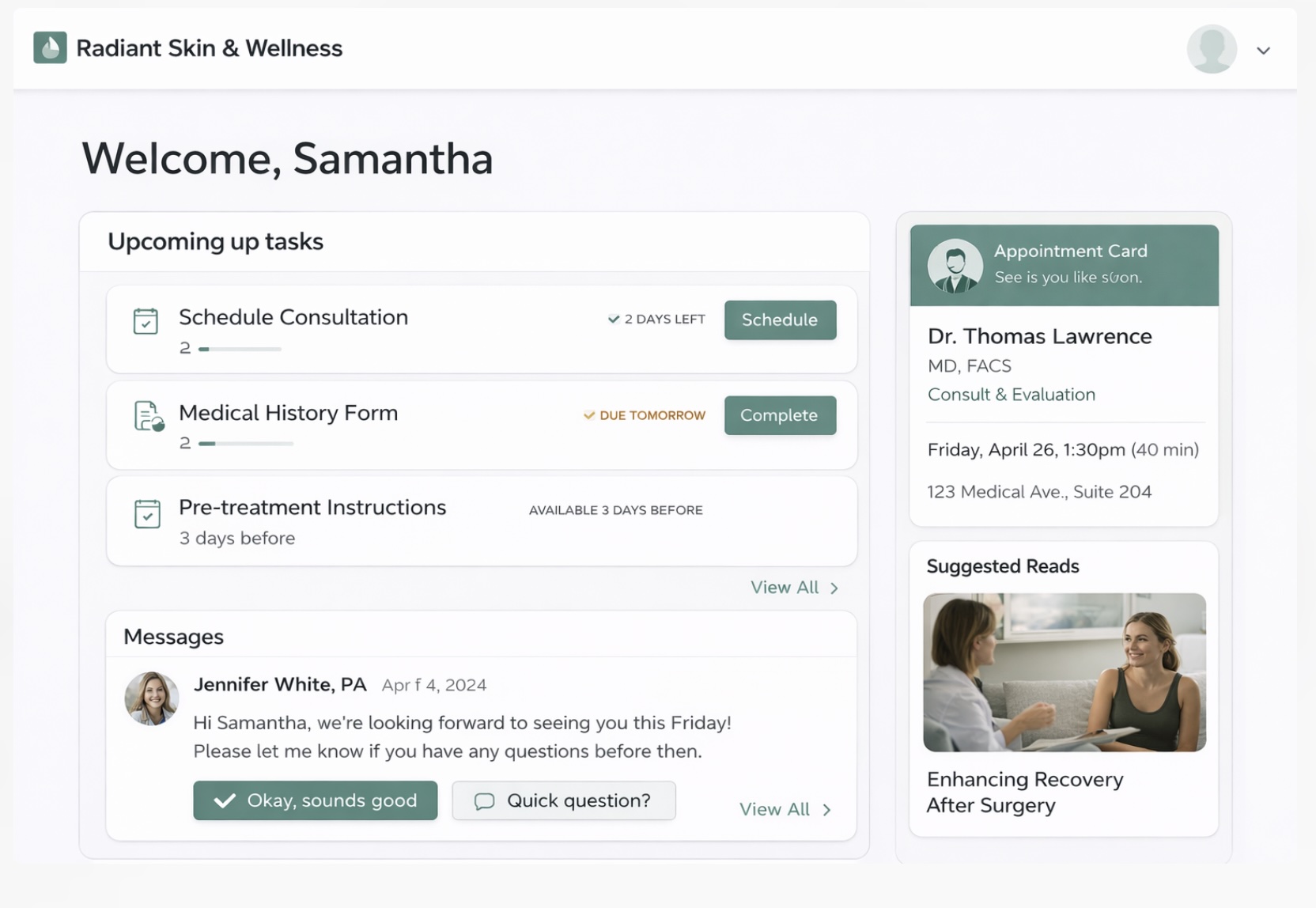Screen dimensions: 1316x908
Task: Complete the Medical History Form
Action: point(780,415)
